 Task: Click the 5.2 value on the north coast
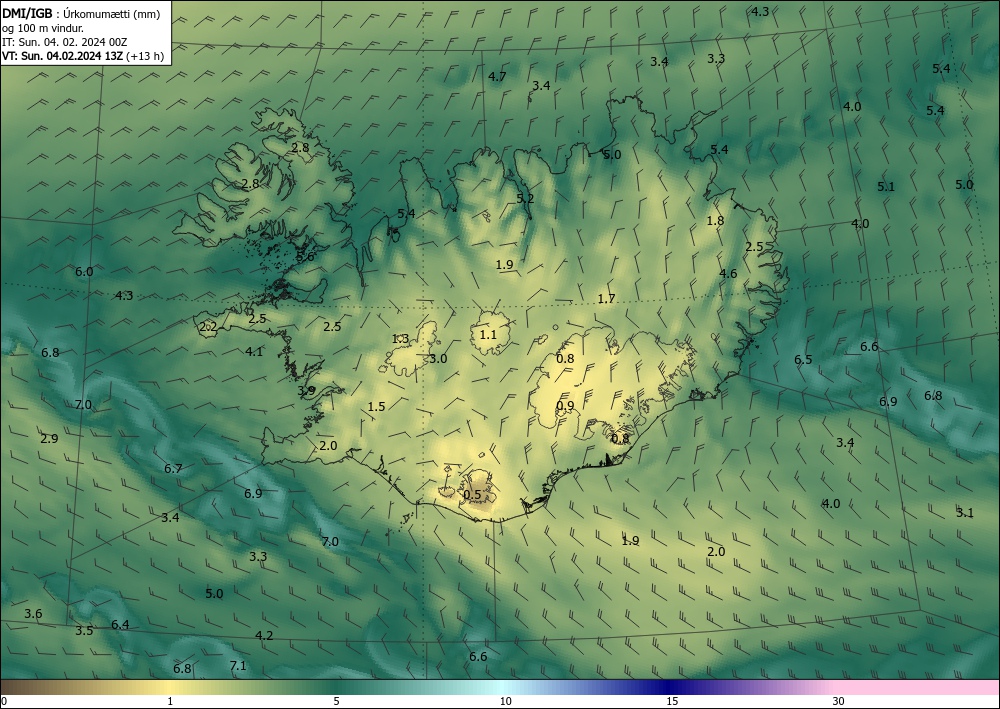click(x=525, y=198)
